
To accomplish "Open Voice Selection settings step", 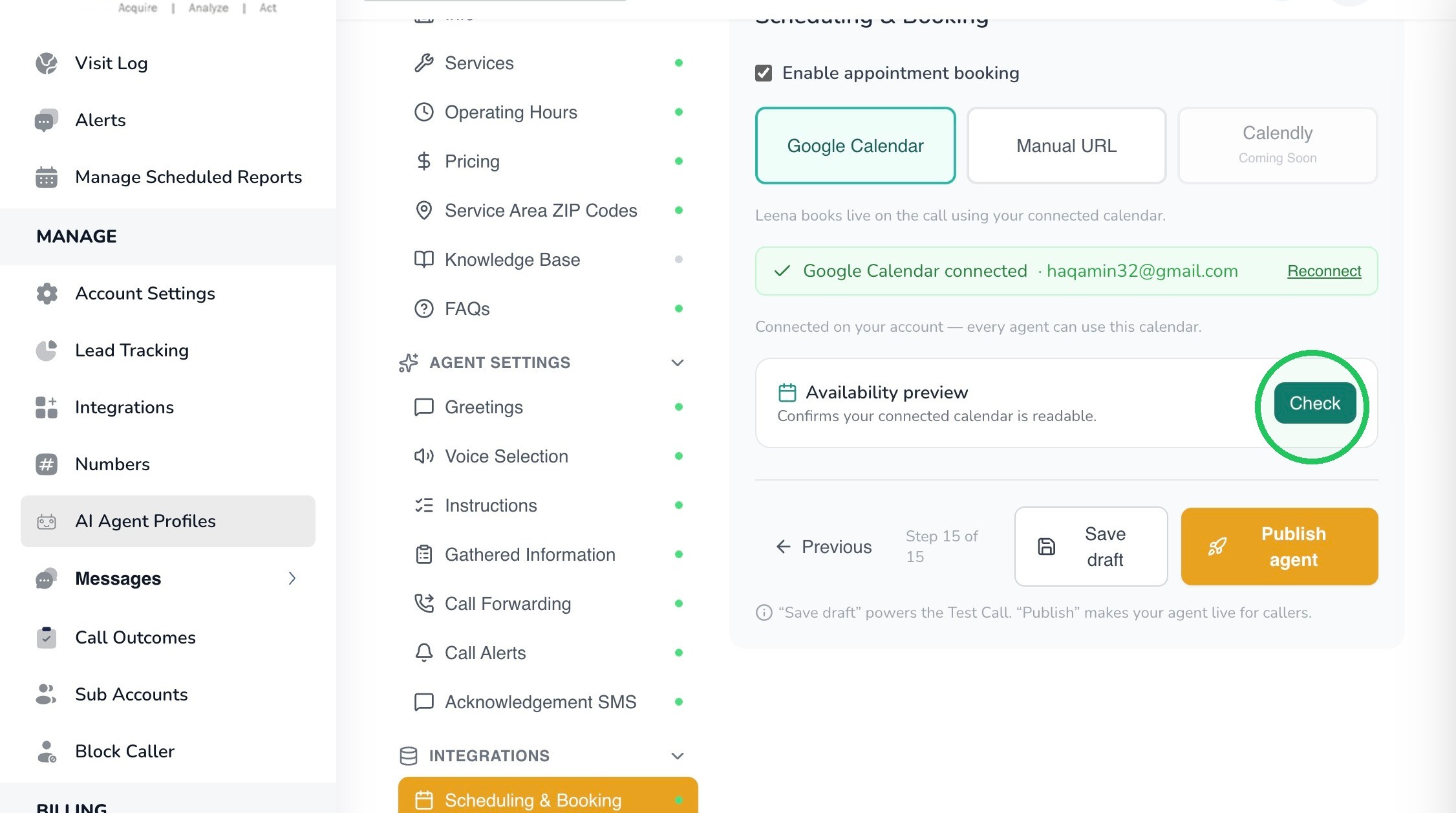I will tap(548, 456).
